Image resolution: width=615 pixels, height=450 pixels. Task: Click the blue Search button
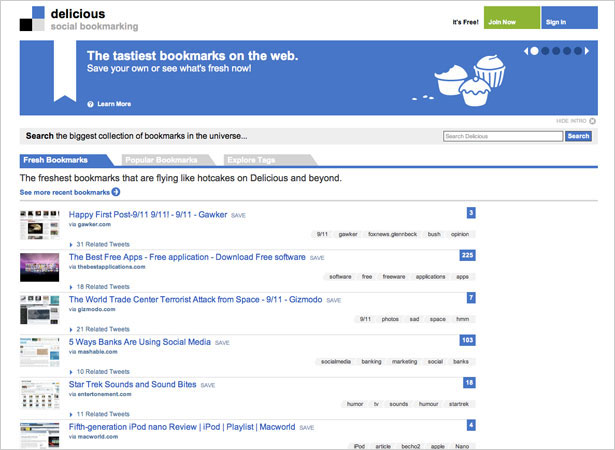[578, 136]
